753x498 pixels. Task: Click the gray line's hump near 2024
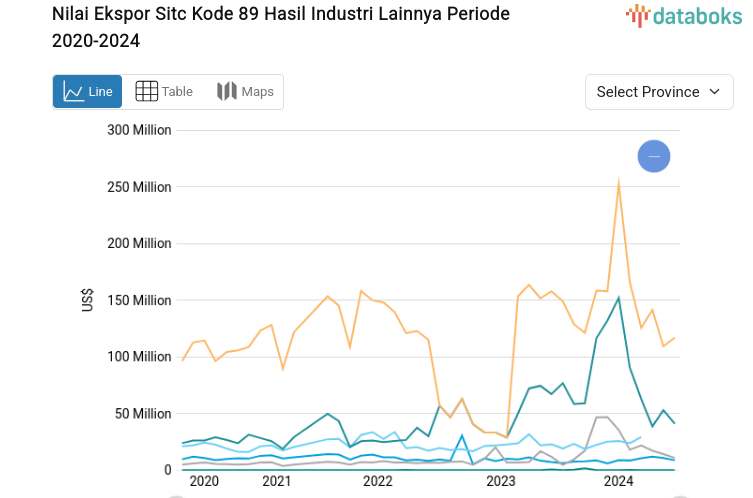tap(602, 417)
